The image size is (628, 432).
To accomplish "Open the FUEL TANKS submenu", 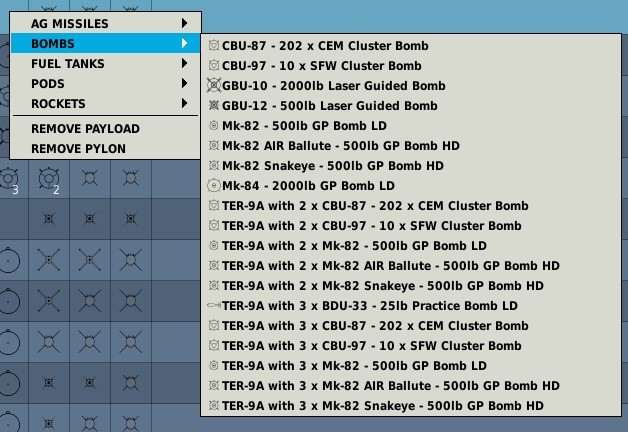I will pyautogui.click(x=105, y=63).
